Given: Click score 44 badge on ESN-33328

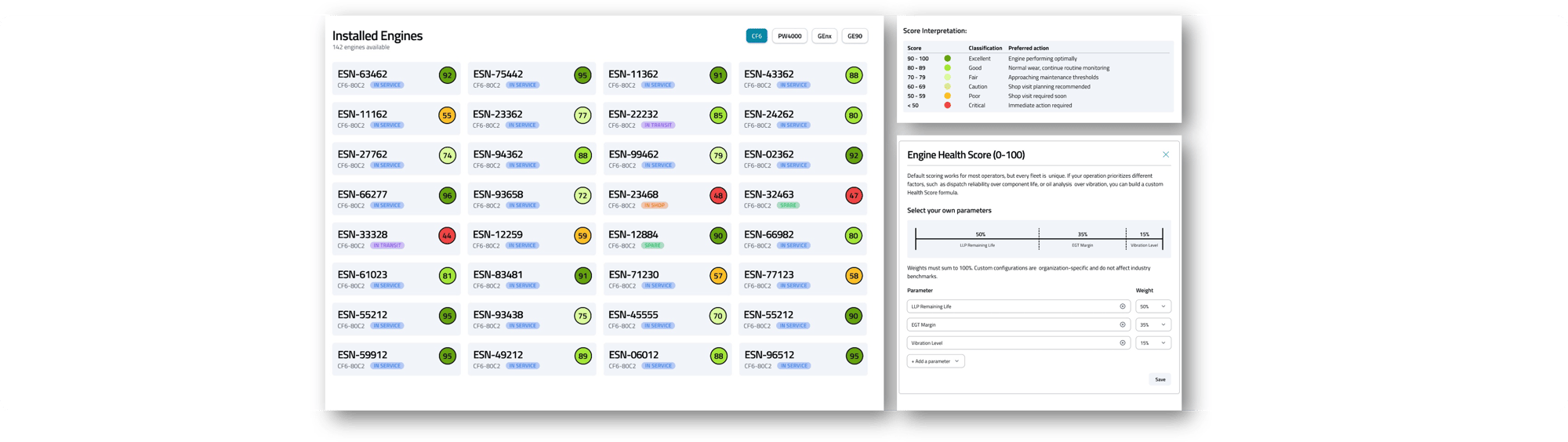Looking at the screenshot, I should (447, 236).
